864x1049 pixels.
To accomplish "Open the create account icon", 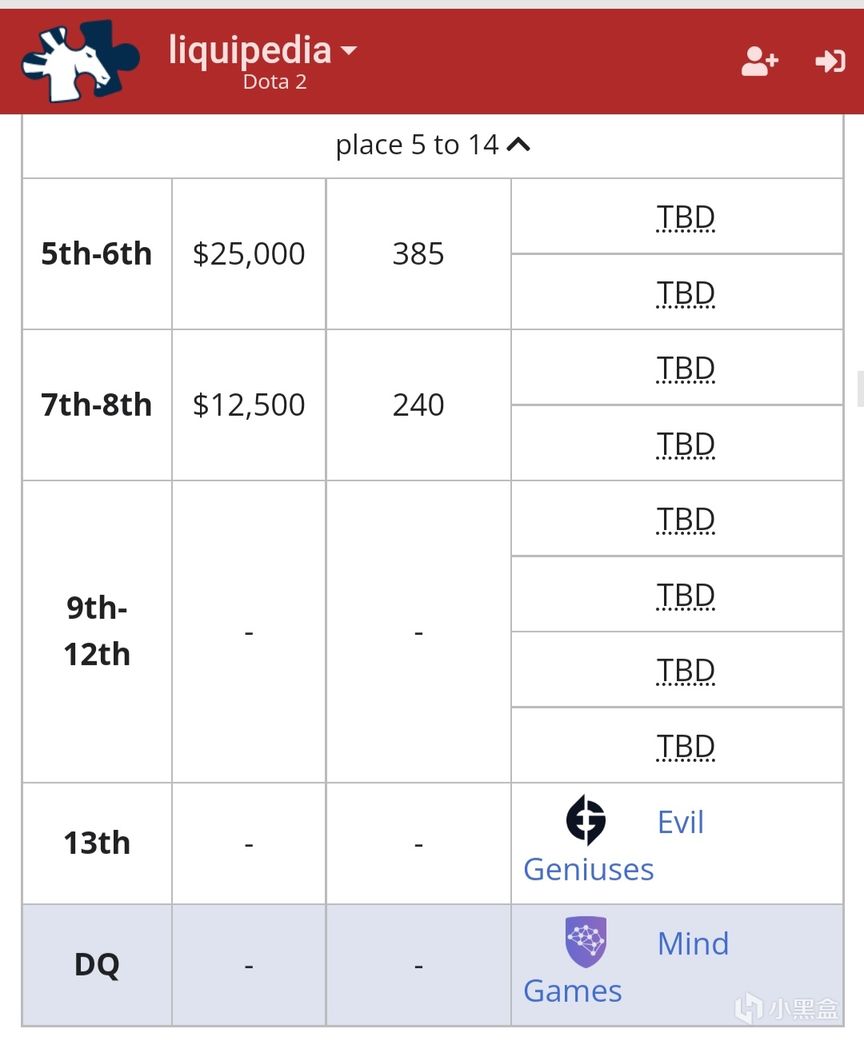I will (760, 61).
